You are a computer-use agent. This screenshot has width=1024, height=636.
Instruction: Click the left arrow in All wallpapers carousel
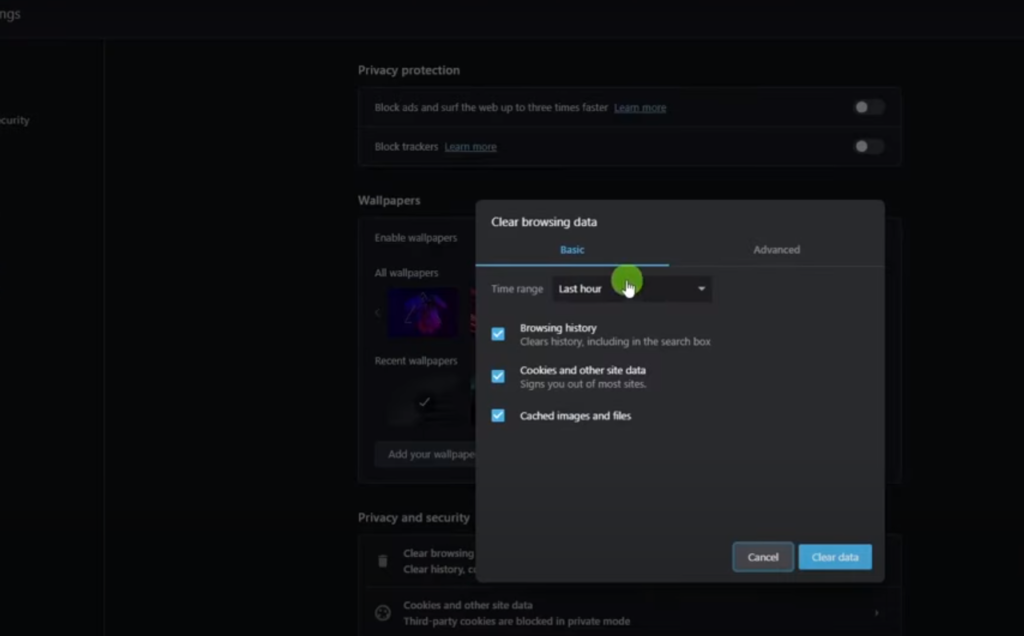pyautogui.click(x=378, y=313)
